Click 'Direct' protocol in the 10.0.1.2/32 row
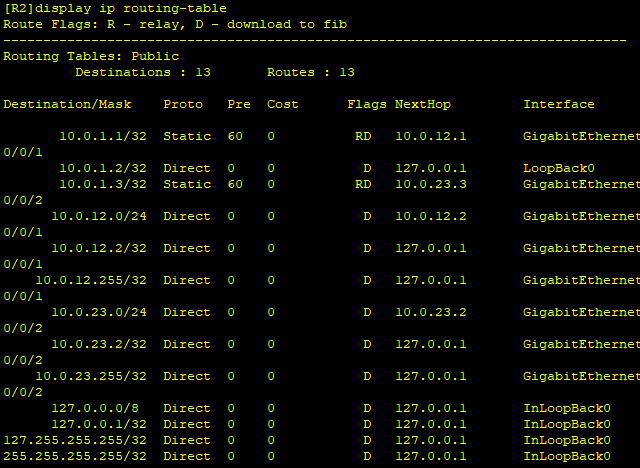 pyautogui.click(x=187, y=168)
